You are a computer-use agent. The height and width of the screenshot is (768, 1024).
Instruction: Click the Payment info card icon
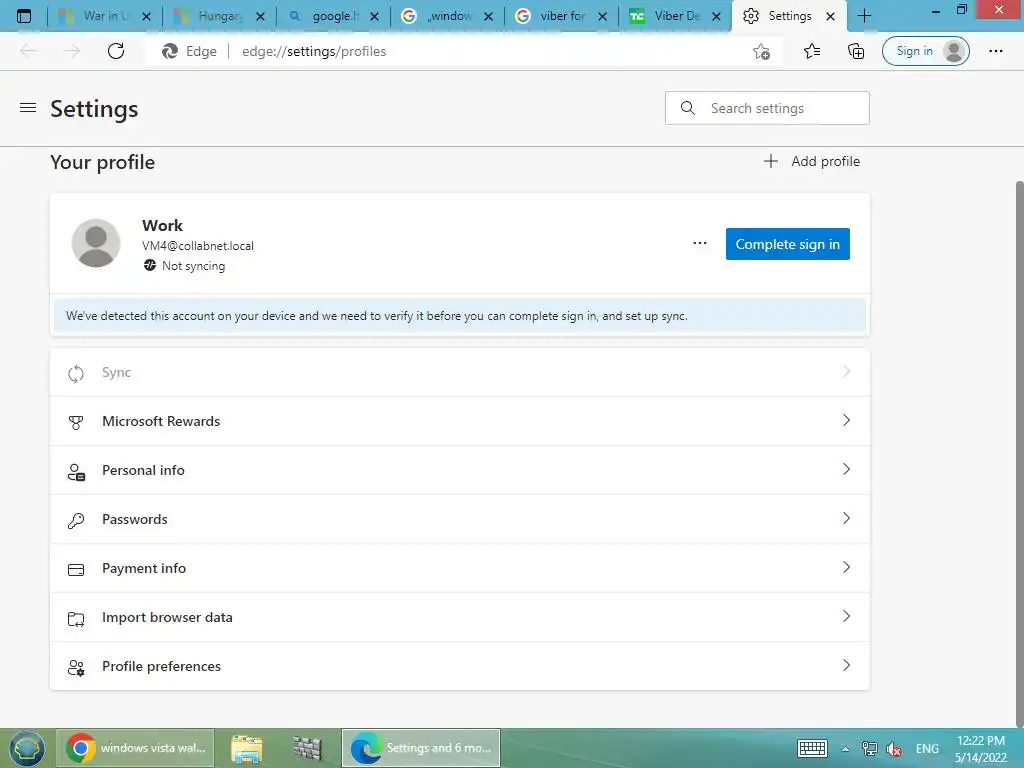point(76,569)
